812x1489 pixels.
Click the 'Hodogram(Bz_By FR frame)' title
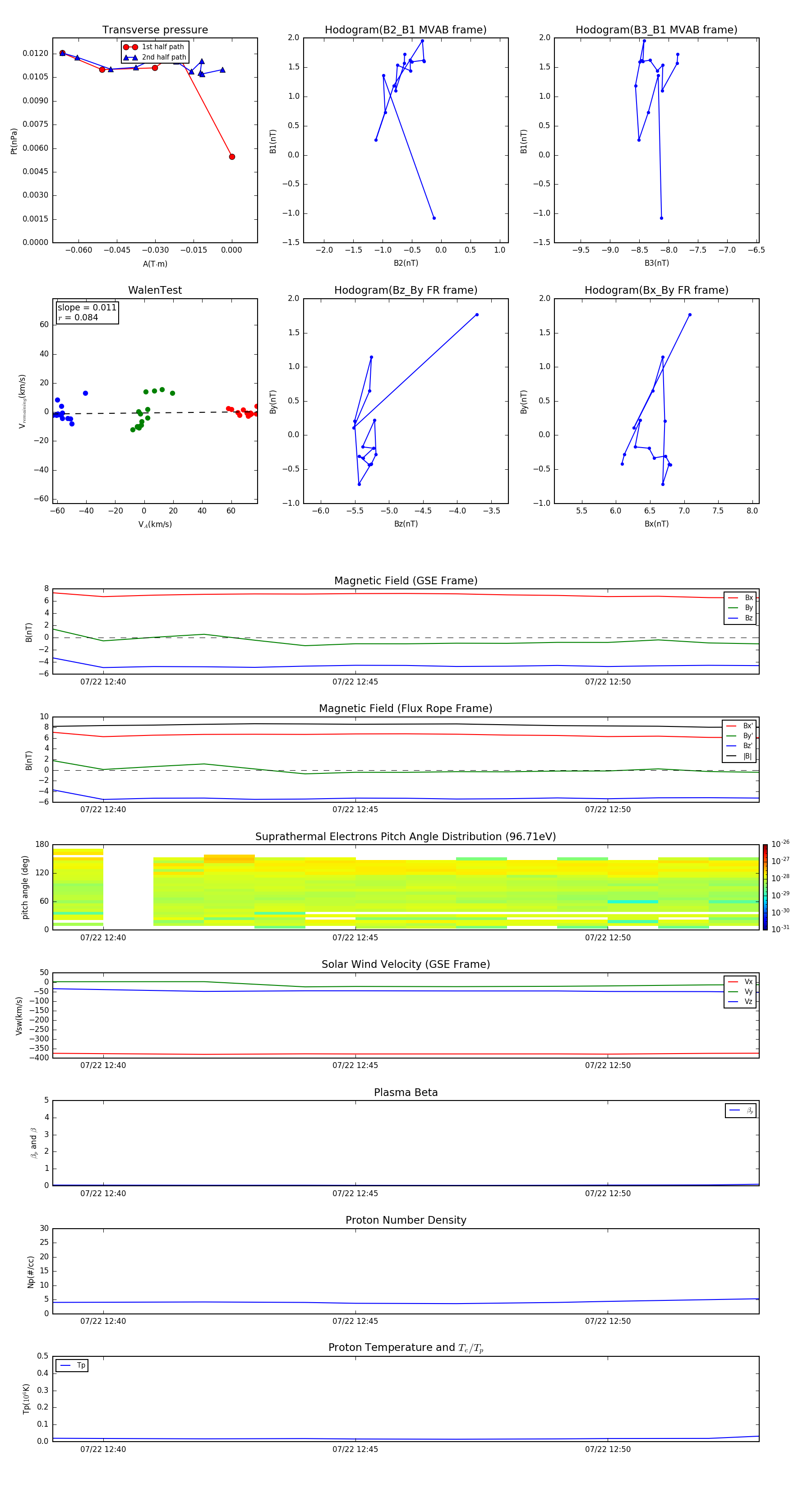point(406,290)
